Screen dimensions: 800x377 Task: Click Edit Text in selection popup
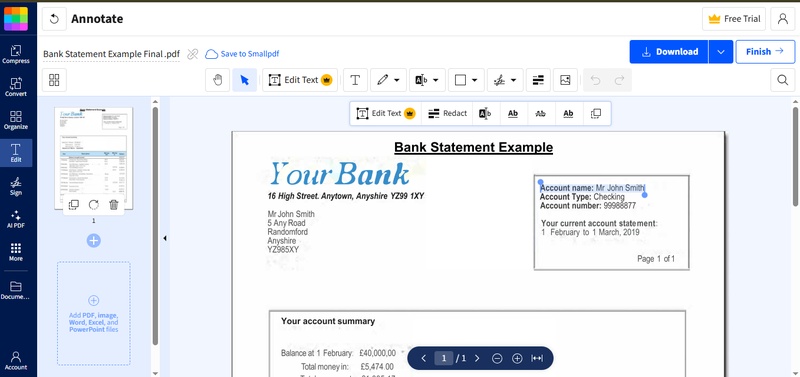coord(386,113)
